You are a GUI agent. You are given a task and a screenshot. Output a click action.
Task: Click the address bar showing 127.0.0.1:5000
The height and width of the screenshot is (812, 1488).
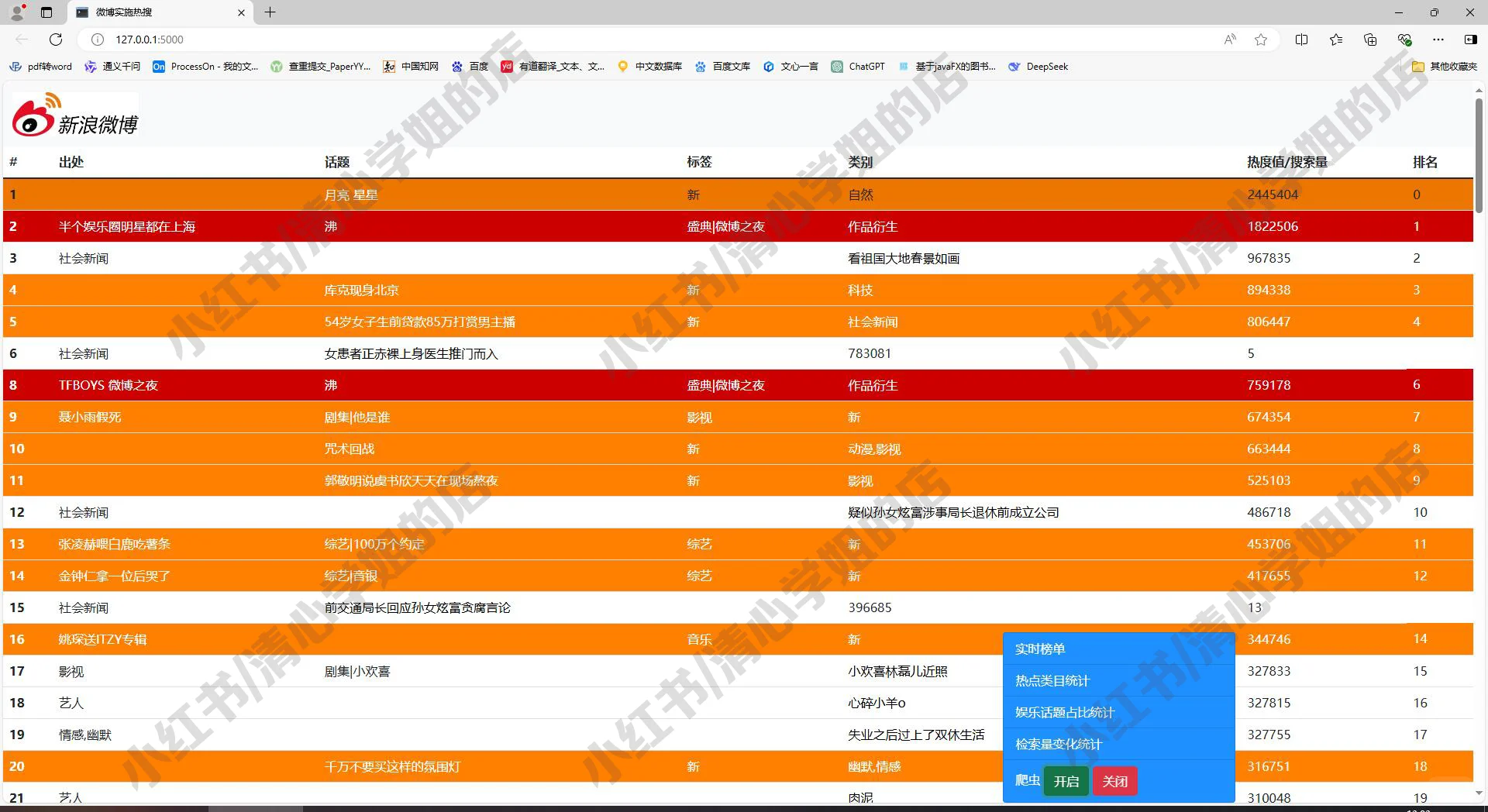click(x=150, y=40)
